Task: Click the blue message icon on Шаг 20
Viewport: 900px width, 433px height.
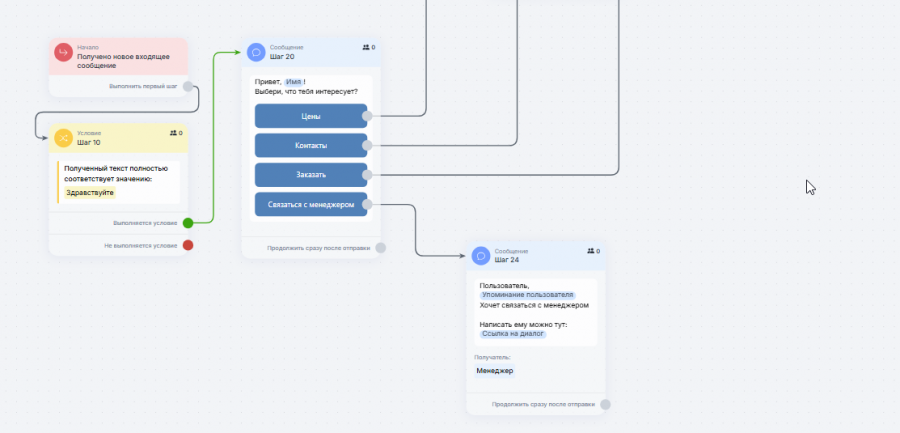Action: [x=256, y=52]
